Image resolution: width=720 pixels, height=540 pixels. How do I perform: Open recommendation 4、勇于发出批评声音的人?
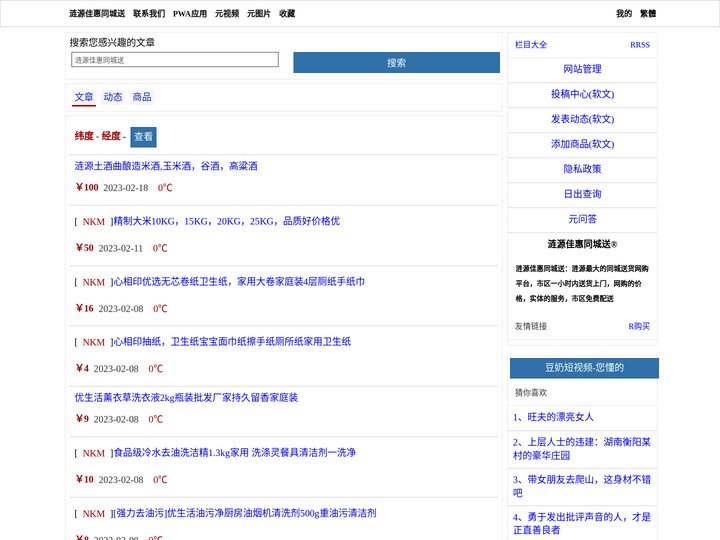[x=582, y=523]
